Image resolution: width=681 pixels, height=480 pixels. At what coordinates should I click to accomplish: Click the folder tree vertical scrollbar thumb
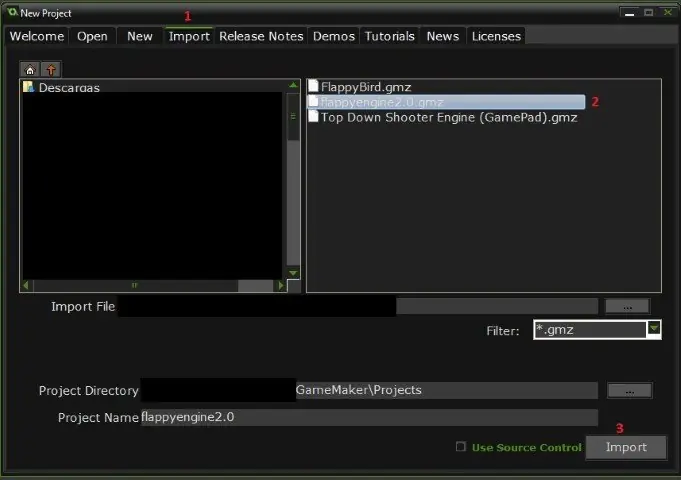(x=294, y=116)
